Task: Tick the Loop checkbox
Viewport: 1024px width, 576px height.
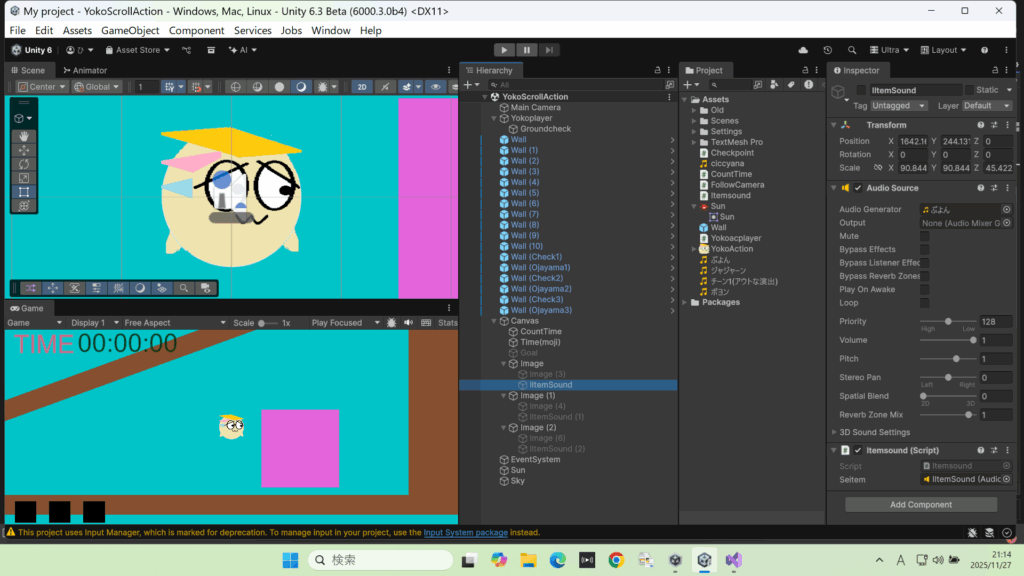Action: pyautogui.click(x=924, y=302)
